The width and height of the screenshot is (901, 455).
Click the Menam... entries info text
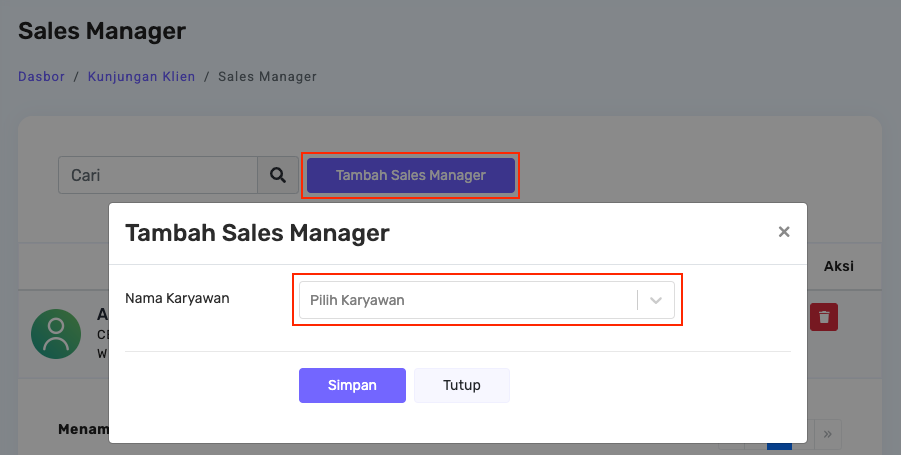click(x=83, y=429)
